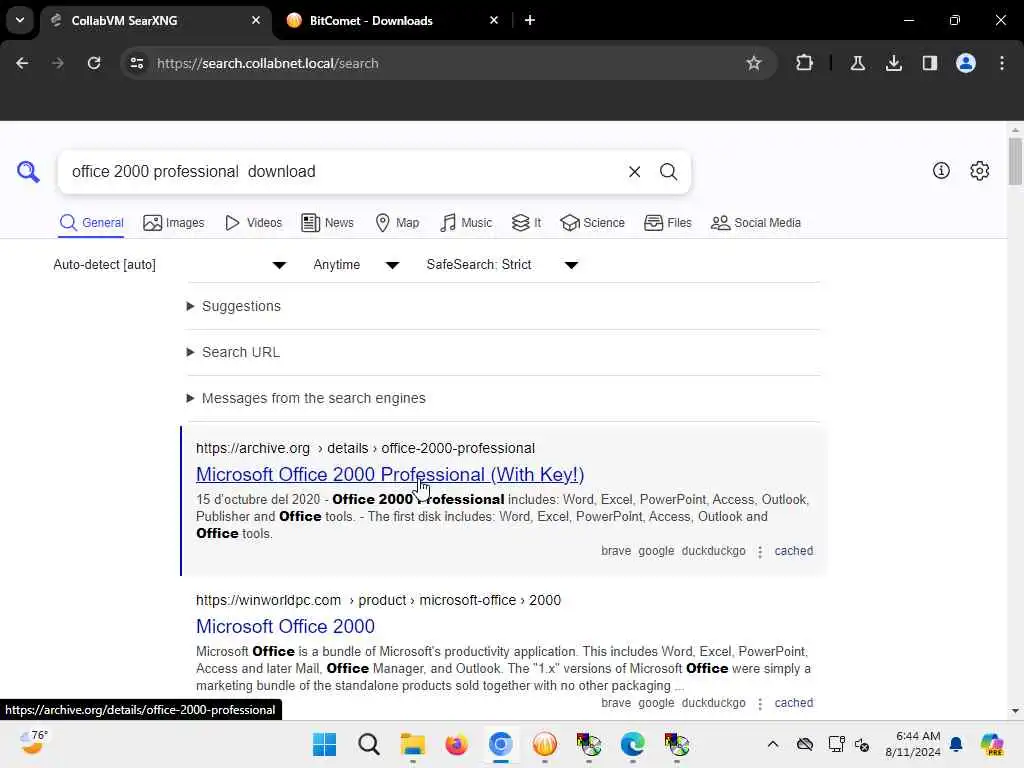Launch Firefox from the taskbar
Image resolution: width=1024 pixels, height=768 pixels.
(456, 744)
